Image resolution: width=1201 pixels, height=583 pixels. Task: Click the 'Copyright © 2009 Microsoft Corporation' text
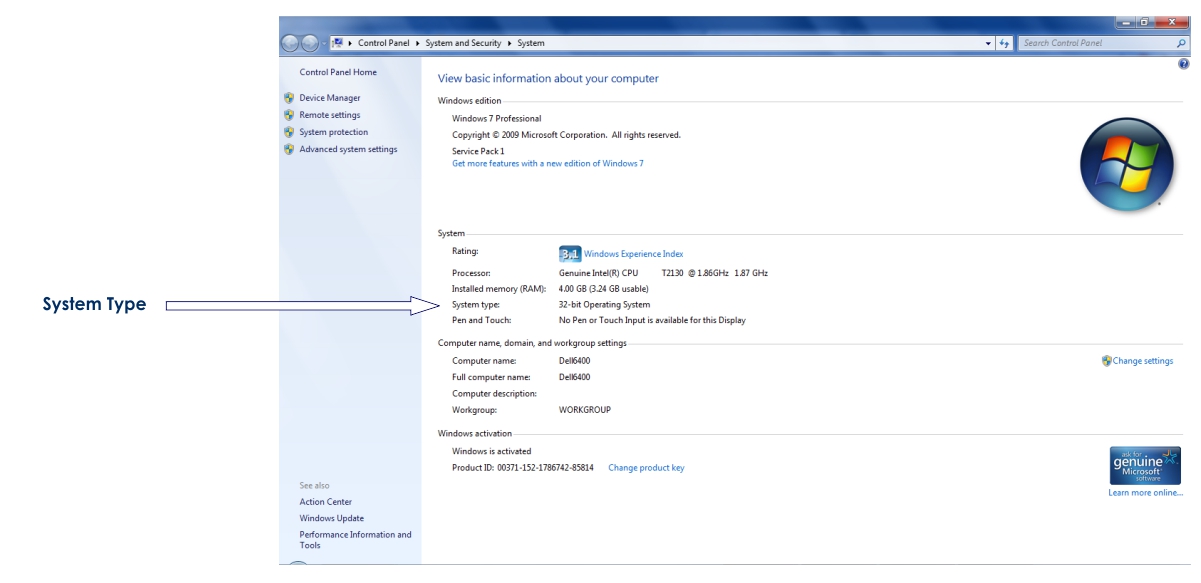pyautogui.click(x=566, y=134)
